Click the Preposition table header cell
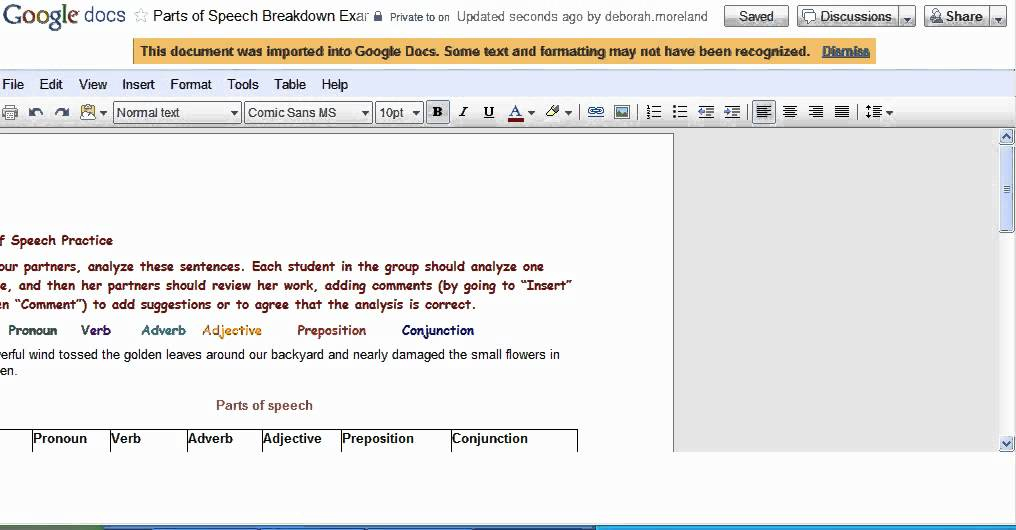This screenshot has width=1016, height=530. click(396, 440)
